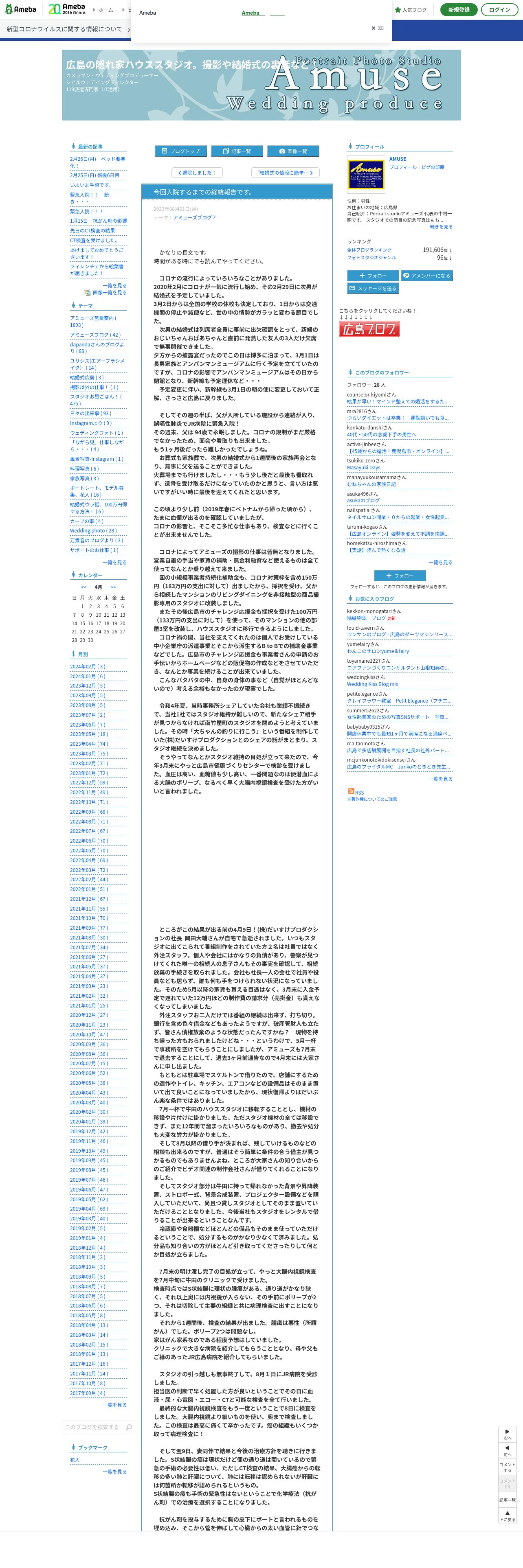
Task: Open フォトスタジオジャンル ranking link
Action: click(371, 258)
